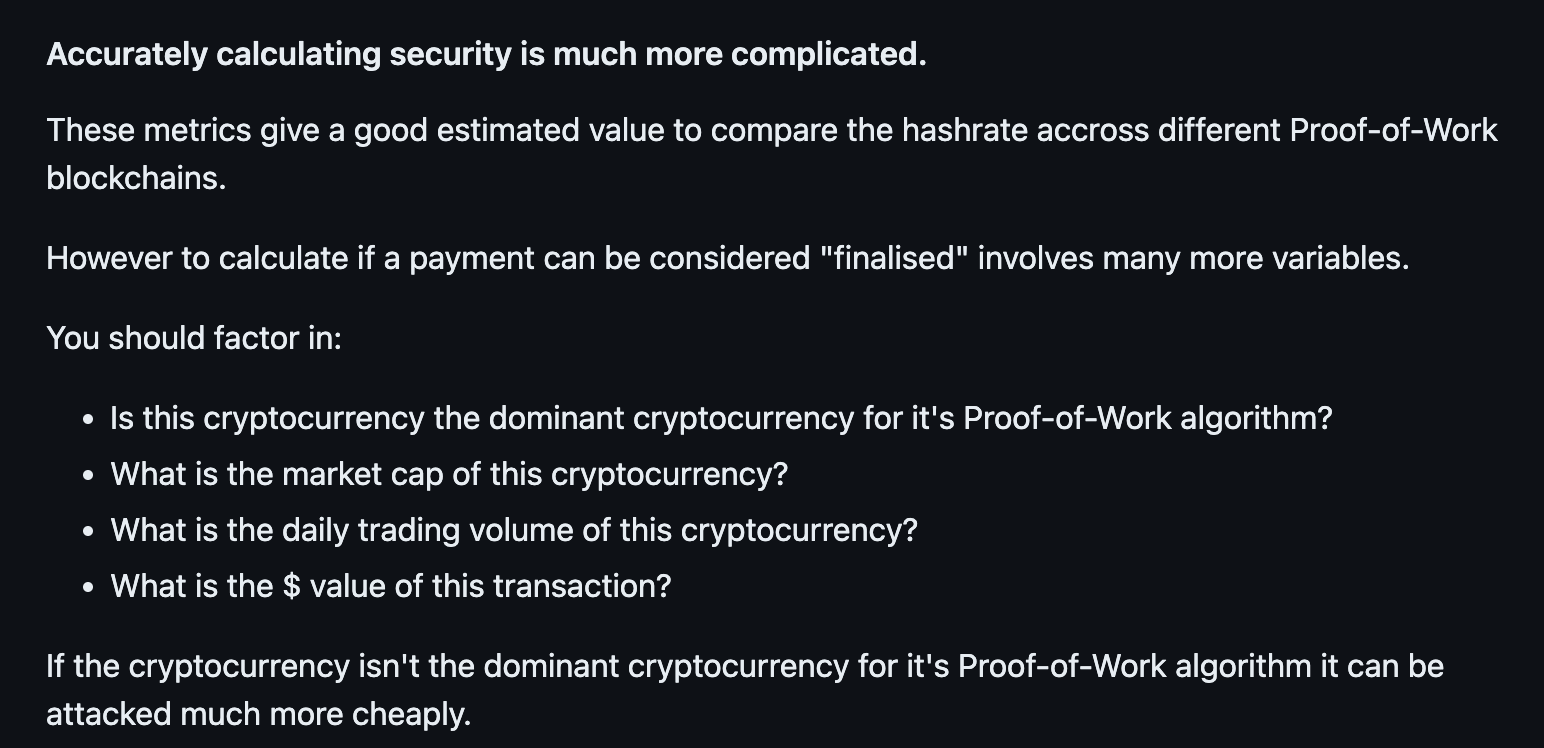1544x748 pixels.
Task: Click the "$" symbol in the last bullet
Action: pyautogui.click(x=291, y=586)
